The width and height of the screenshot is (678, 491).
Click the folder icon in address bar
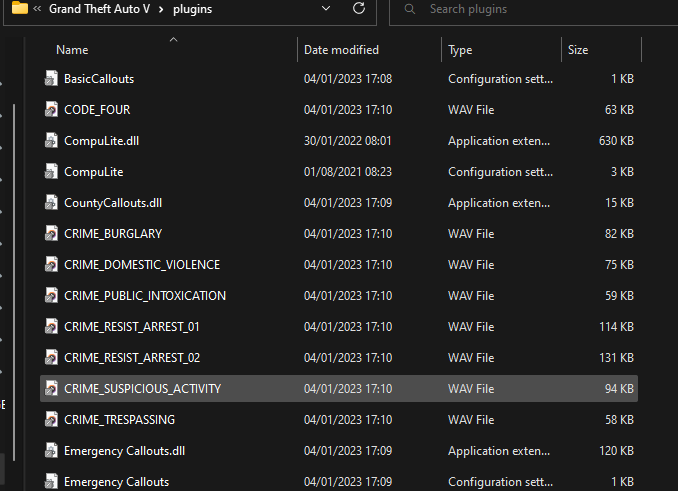tap(19, 9)
